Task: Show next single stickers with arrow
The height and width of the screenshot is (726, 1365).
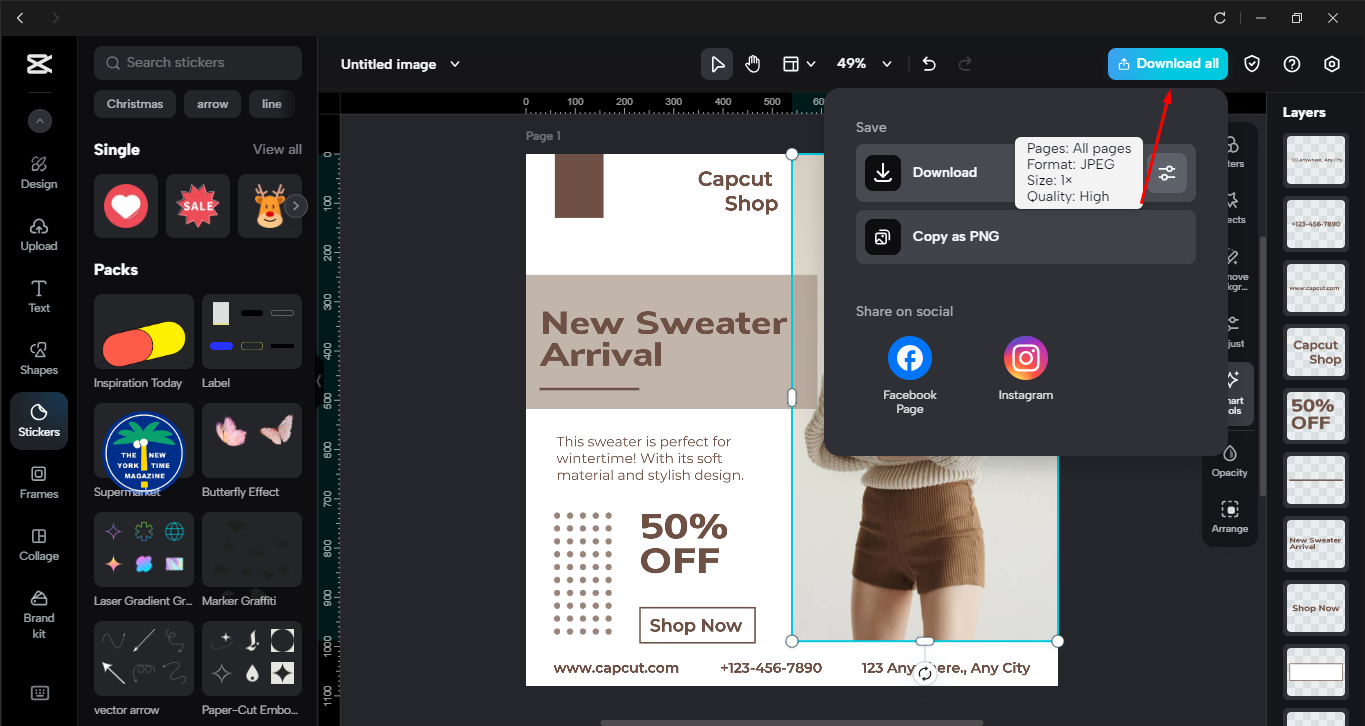Action: (296, 206)
